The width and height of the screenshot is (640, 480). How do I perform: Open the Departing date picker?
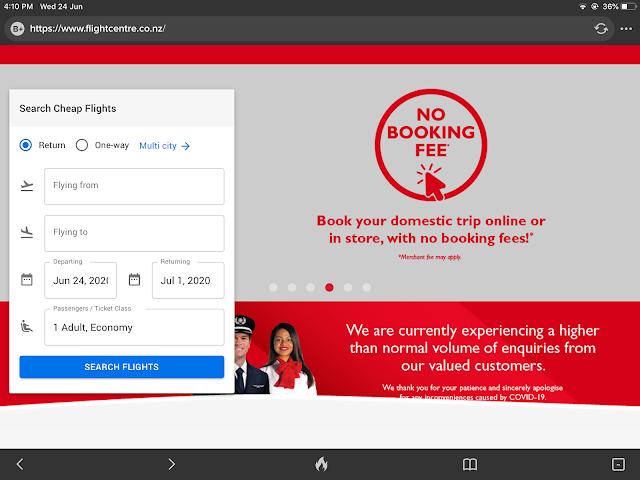coord(80,280)
